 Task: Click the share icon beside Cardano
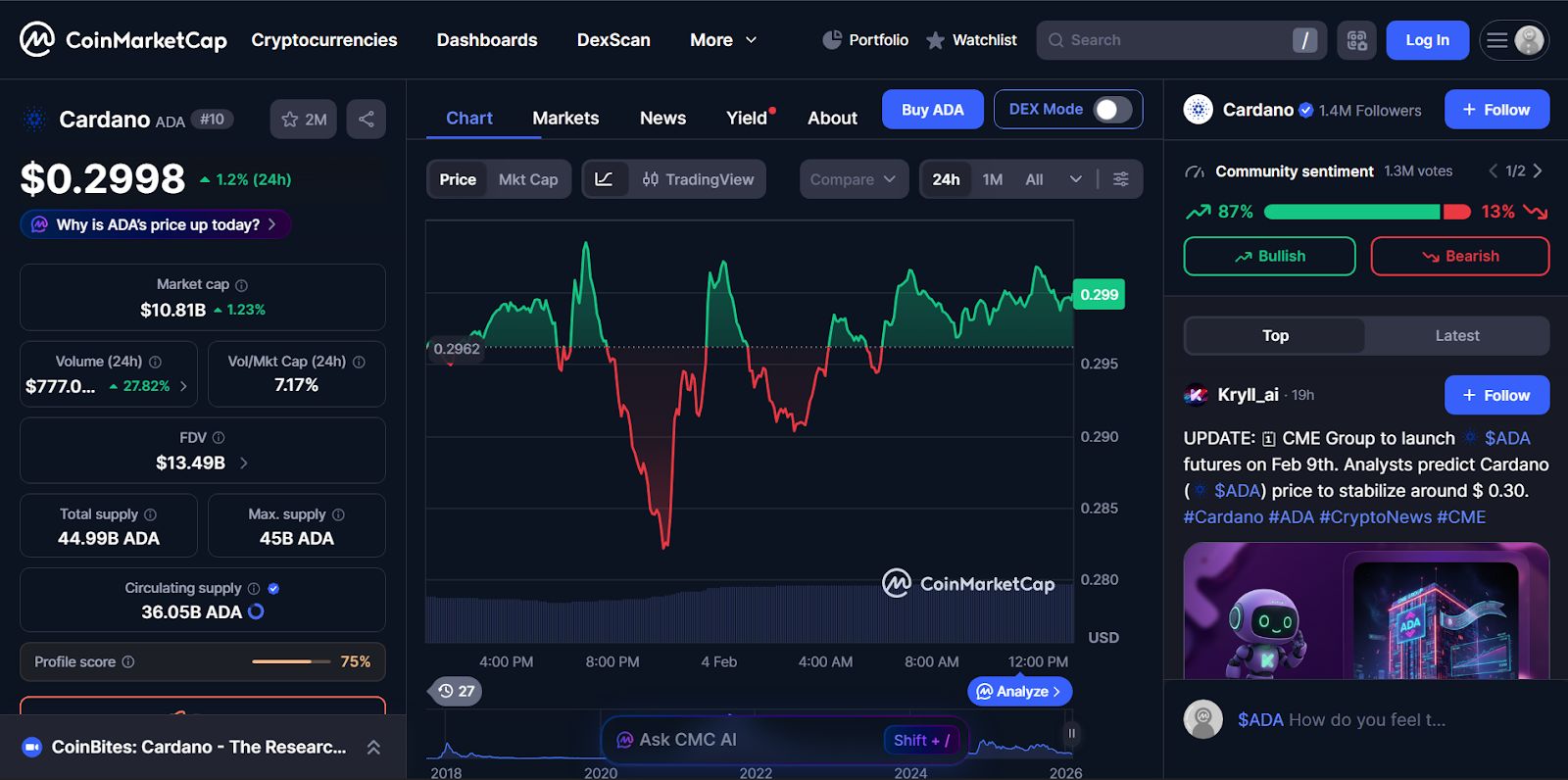click(x=367, y=120)
